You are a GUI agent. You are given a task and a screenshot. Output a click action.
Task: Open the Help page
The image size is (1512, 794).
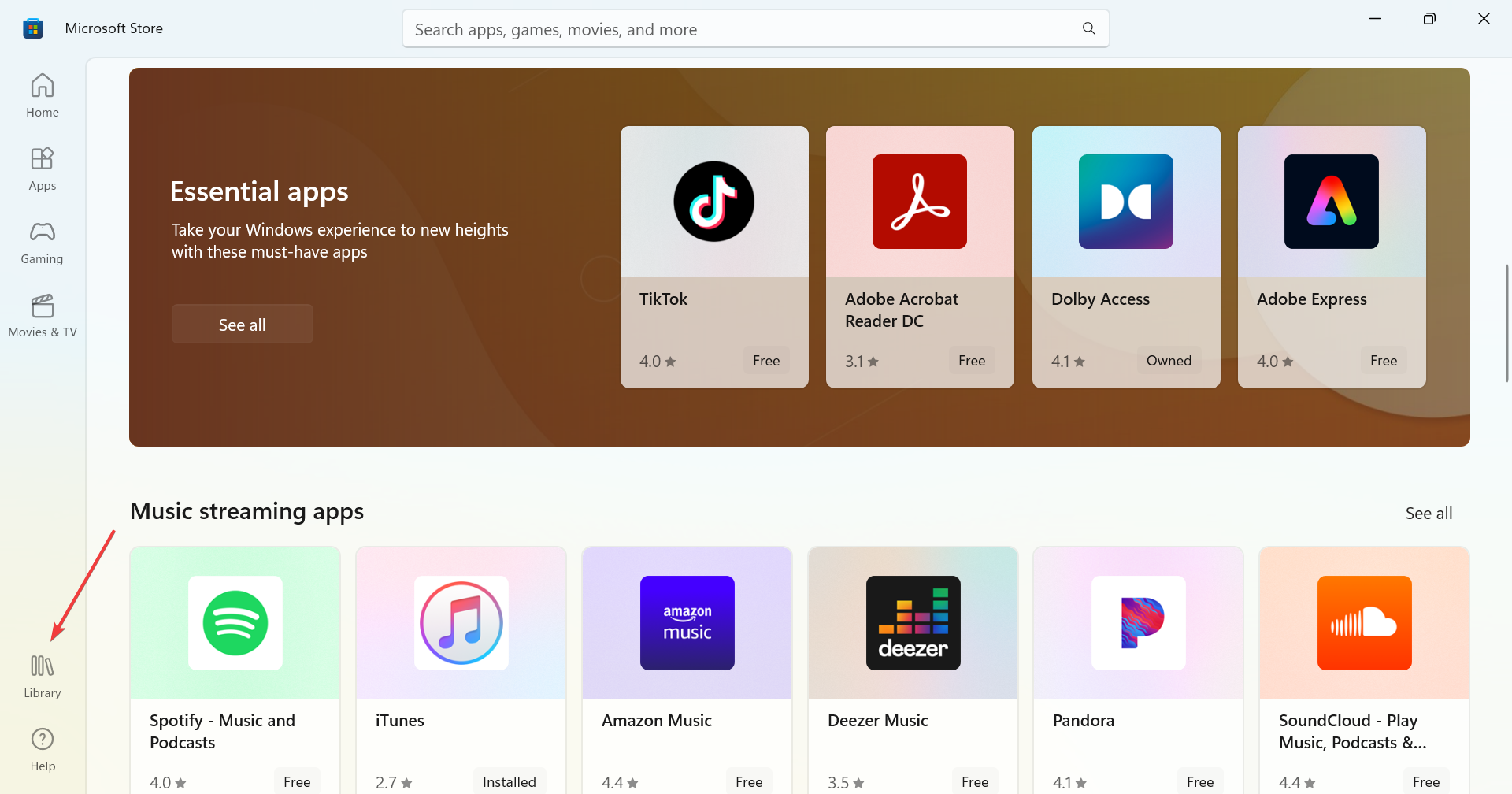pyautogui.click(x=43, y=750)
